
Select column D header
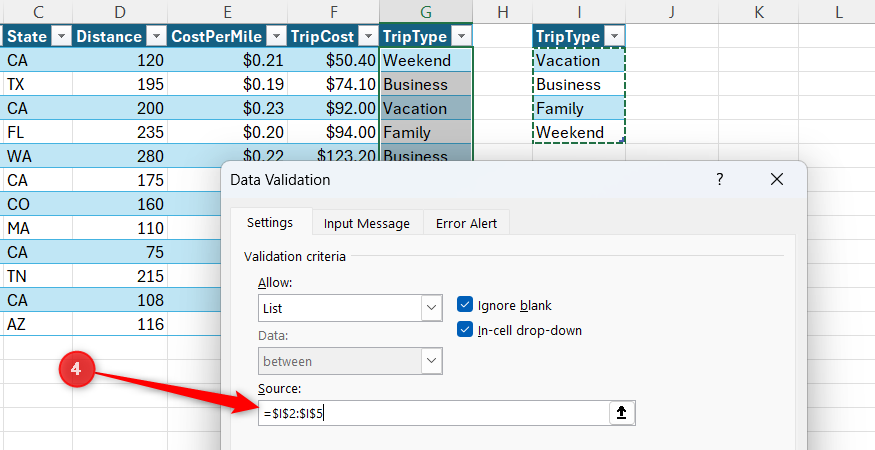click(120, 12)
